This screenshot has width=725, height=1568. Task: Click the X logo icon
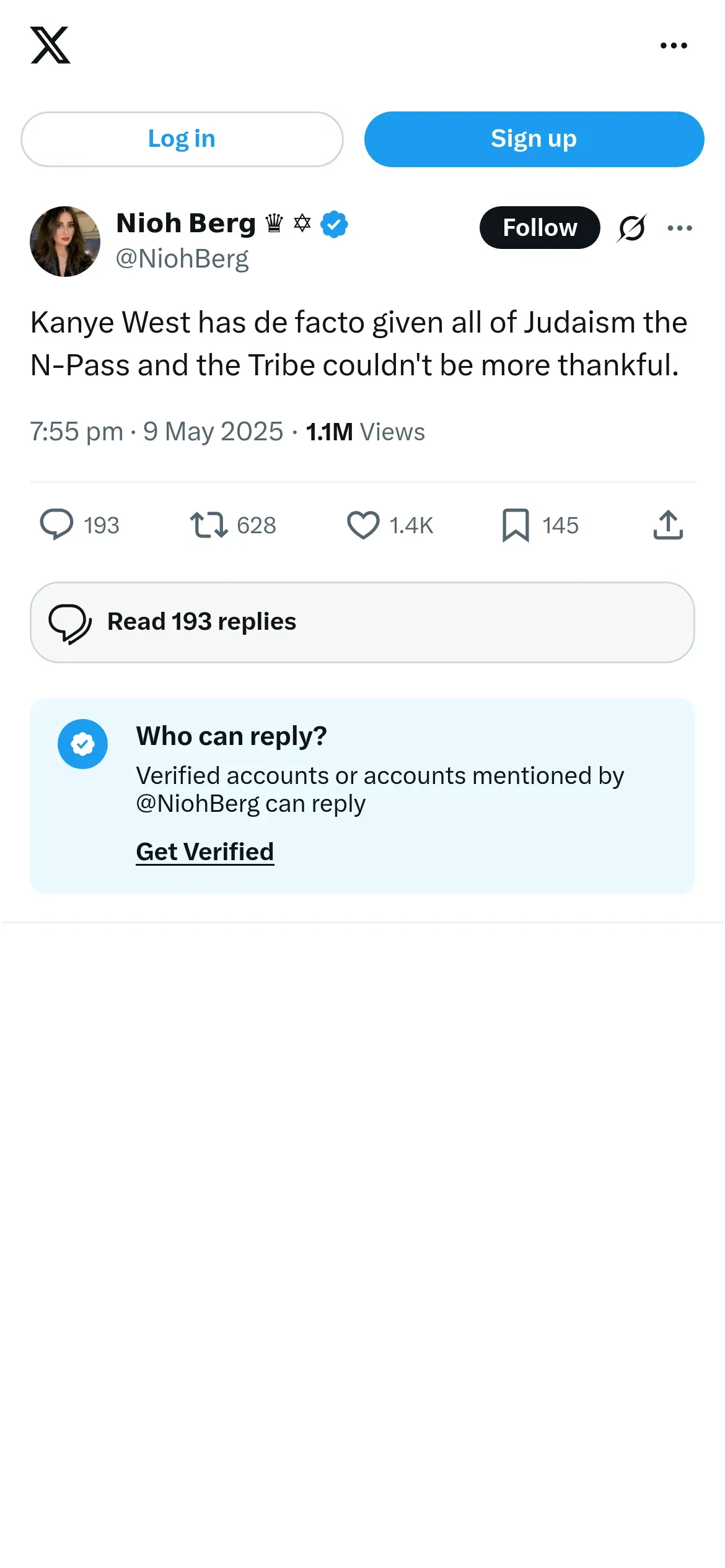(x=50, y=45)
